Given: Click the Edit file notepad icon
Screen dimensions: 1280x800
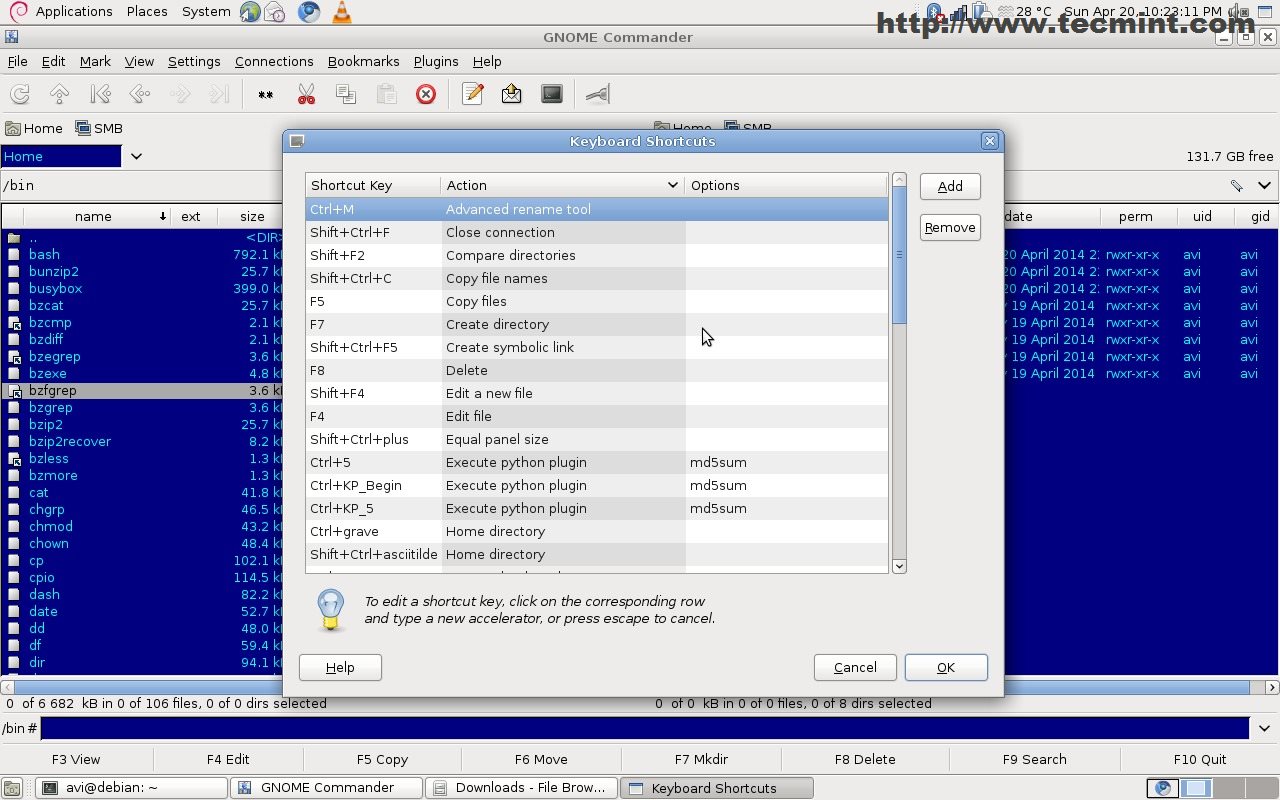Looking at the screenshot, I should click(473, 94).
